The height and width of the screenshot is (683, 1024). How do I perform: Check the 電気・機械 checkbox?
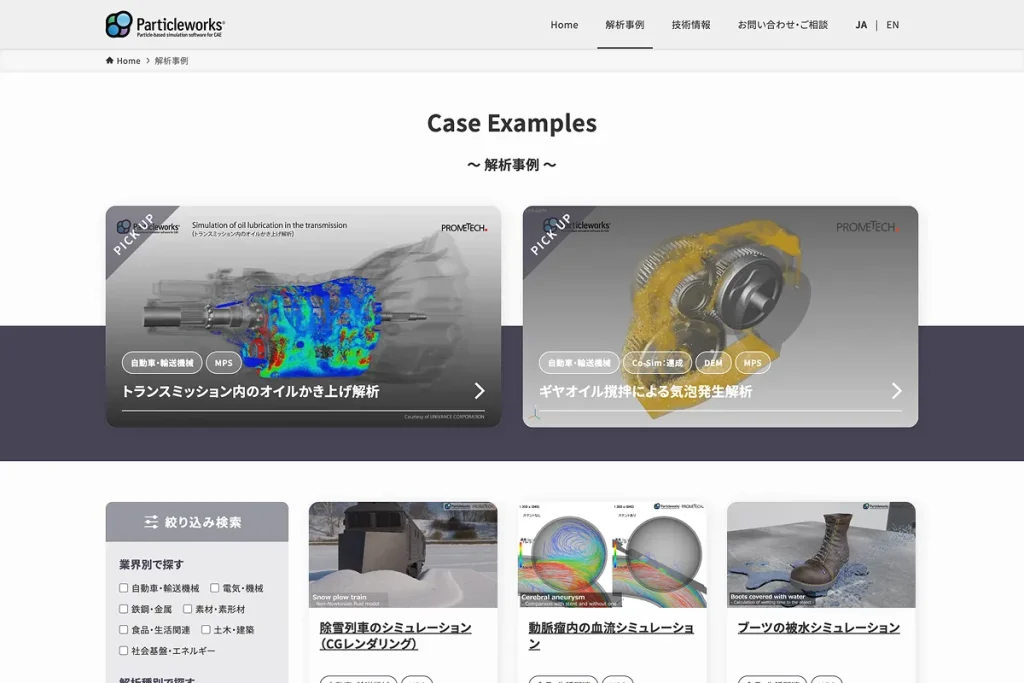coord(214,588)
